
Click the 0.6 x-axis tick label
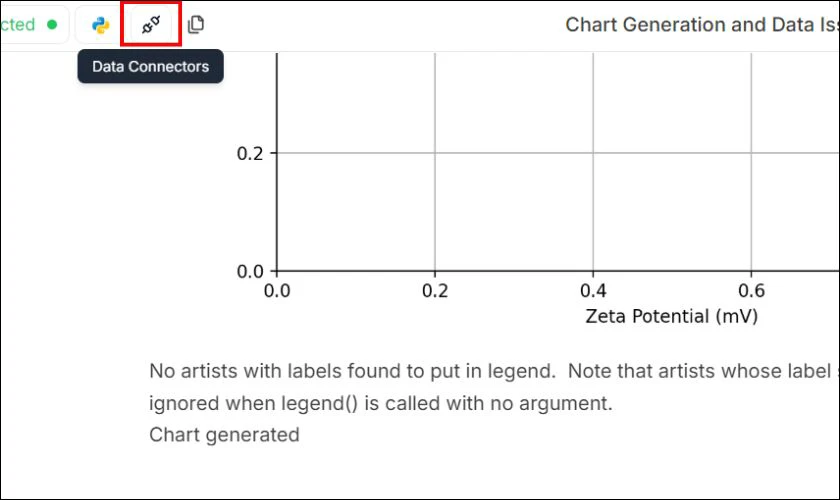[x=751, y=291]
